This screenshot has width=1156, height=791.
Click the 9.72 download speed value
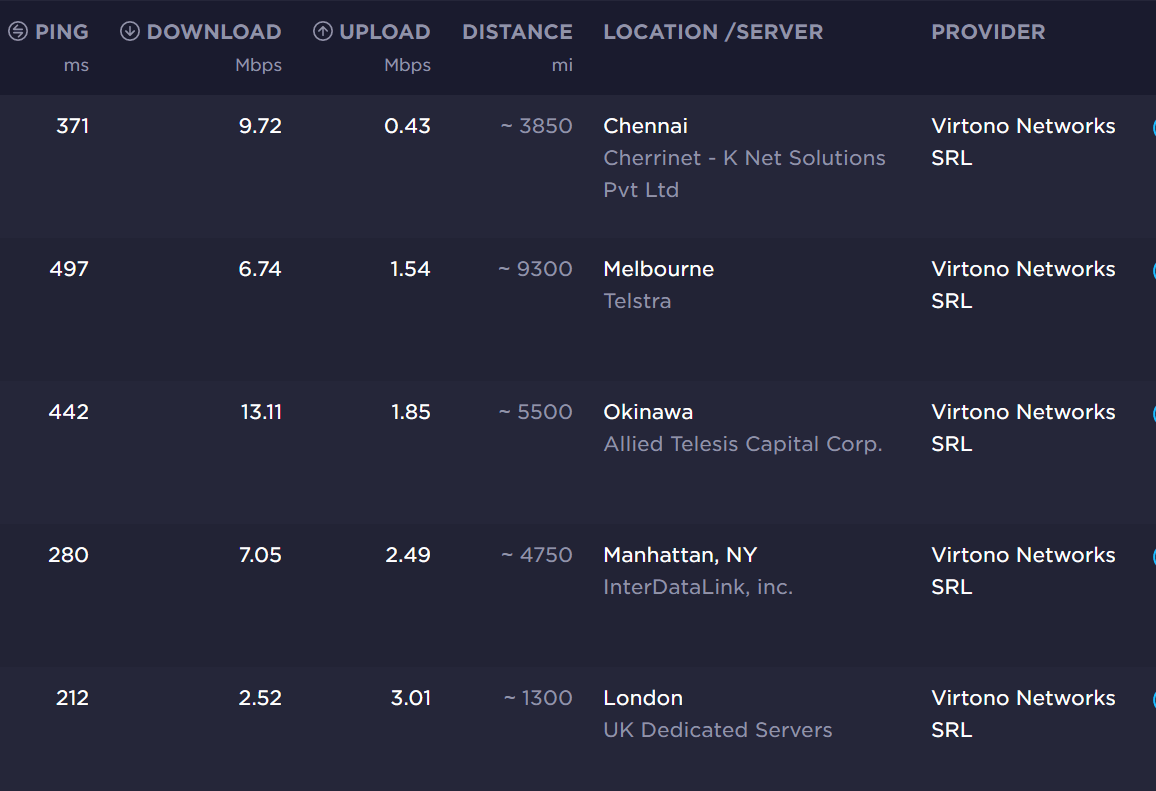pos(260,126)
